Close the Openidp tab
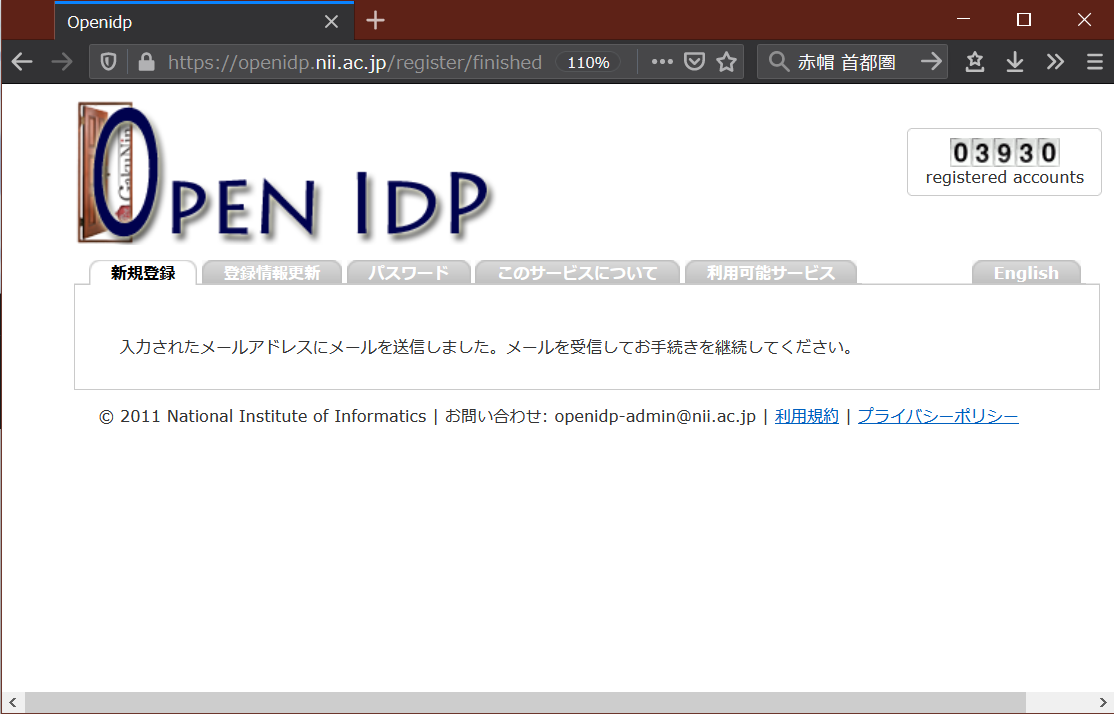The height and width of the screenshot is (714, 1114). point(331,22)
